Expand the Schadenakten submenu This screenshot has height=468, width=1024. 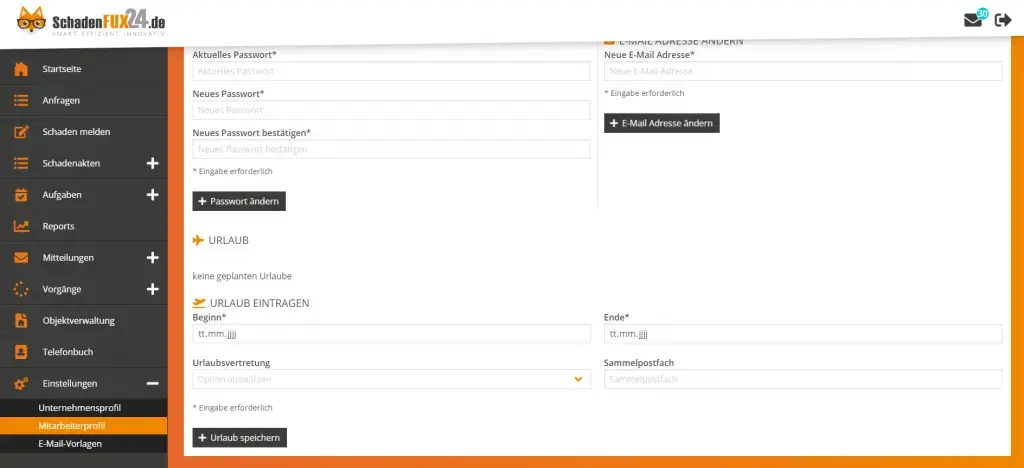(x=152, y=163)
